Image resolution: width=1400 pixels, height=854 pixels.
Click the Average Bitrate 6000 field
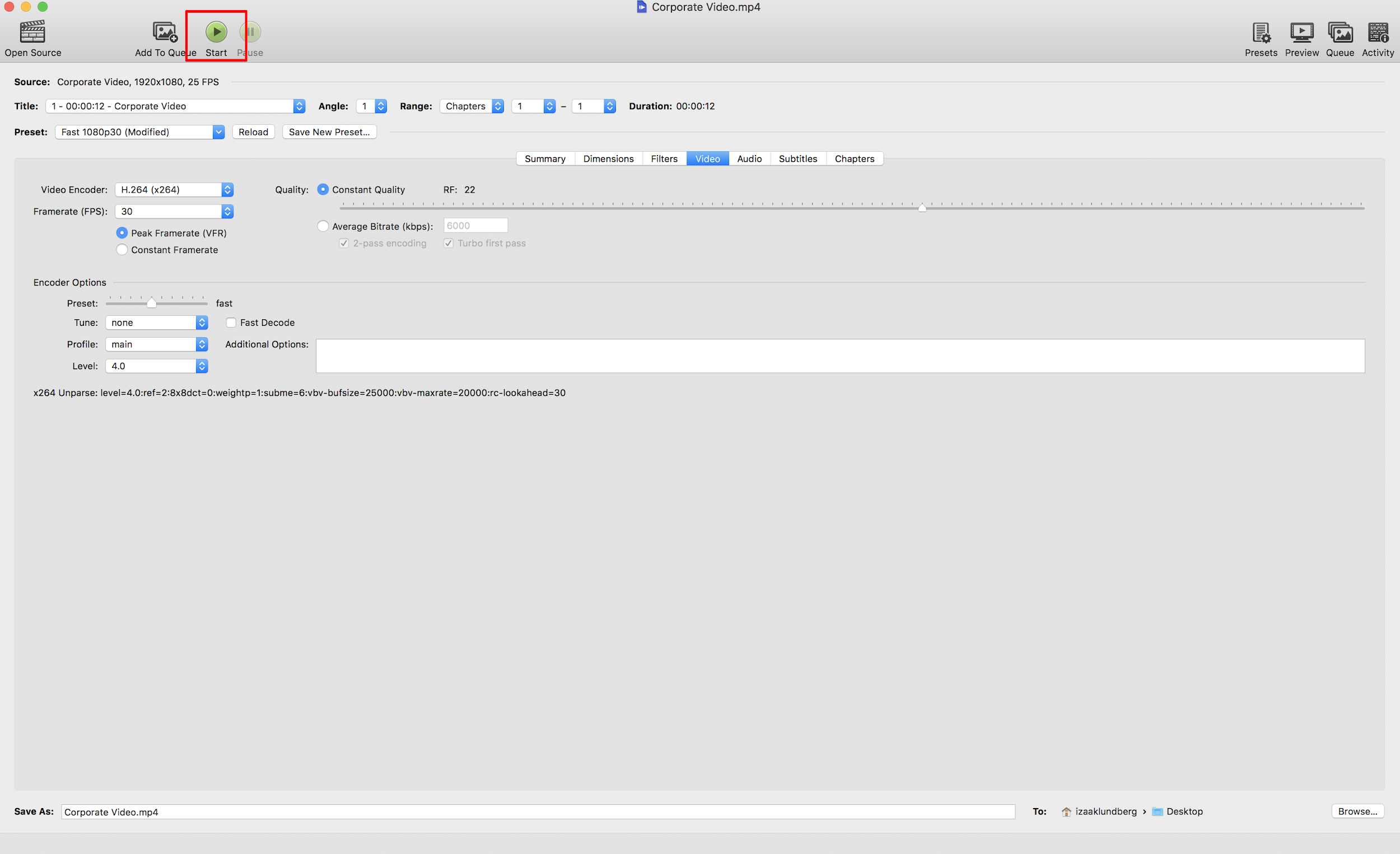(x=475, y=226)
